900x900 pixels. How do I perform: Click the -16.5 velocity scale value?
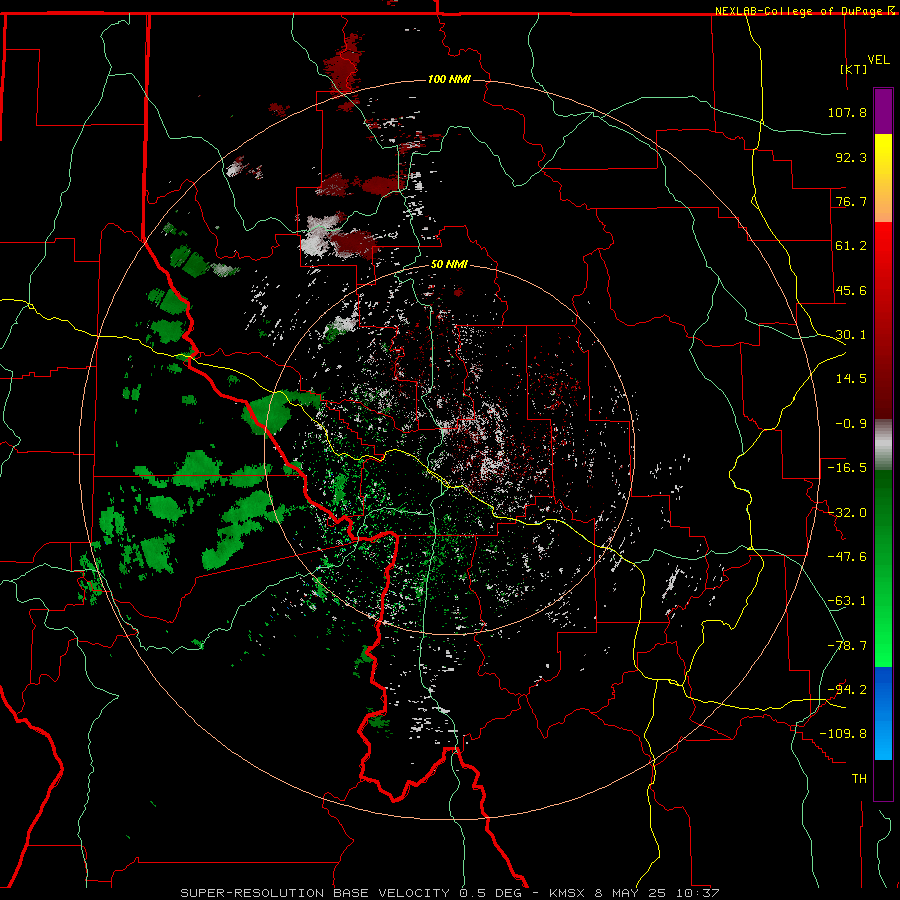click(847, 468)
